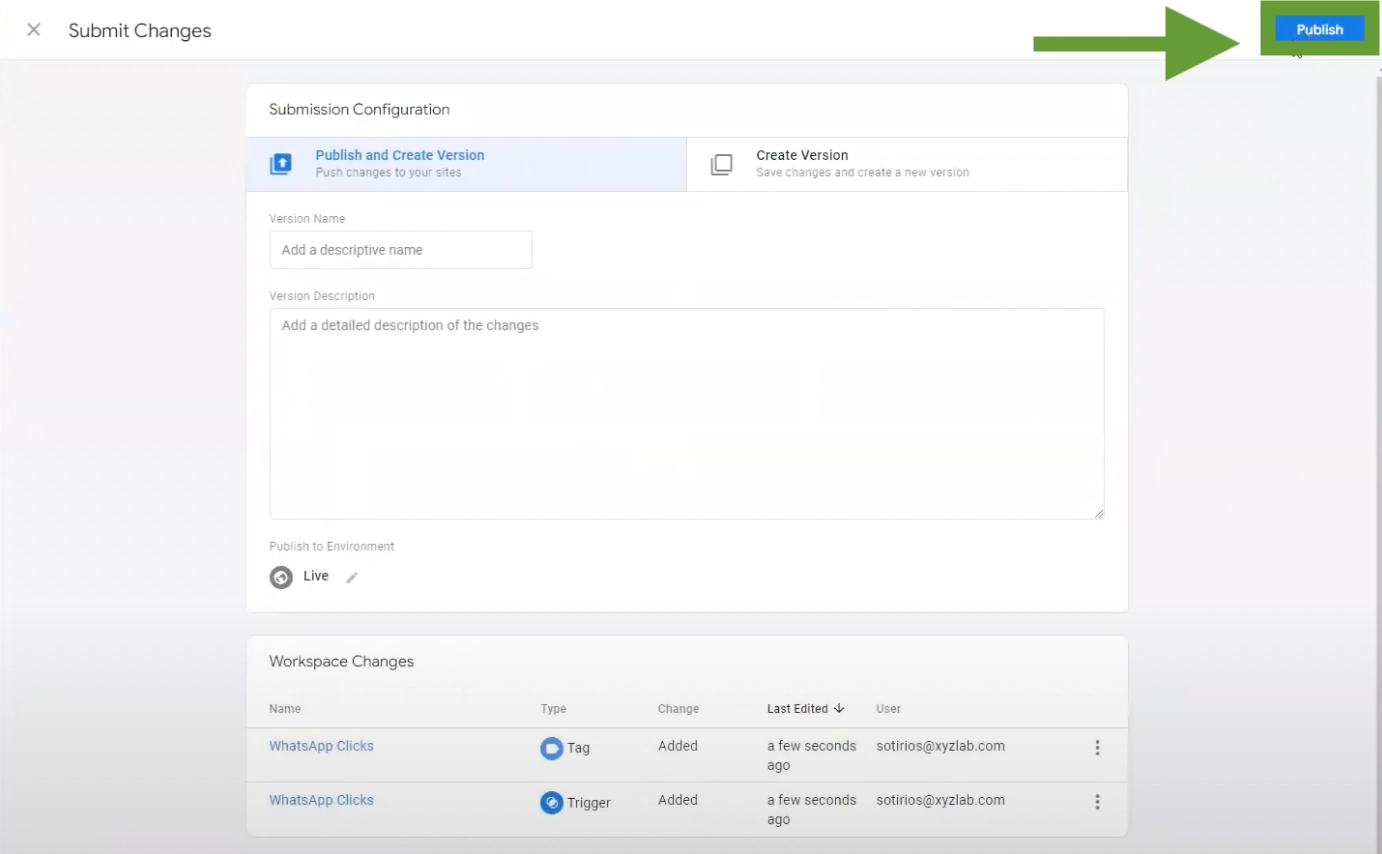Image resolution: width=1382 pixels, height=854 pixels.
Task: Select Publish and Create Version tab
Action: pyautogui.click(x=466, y=164)
